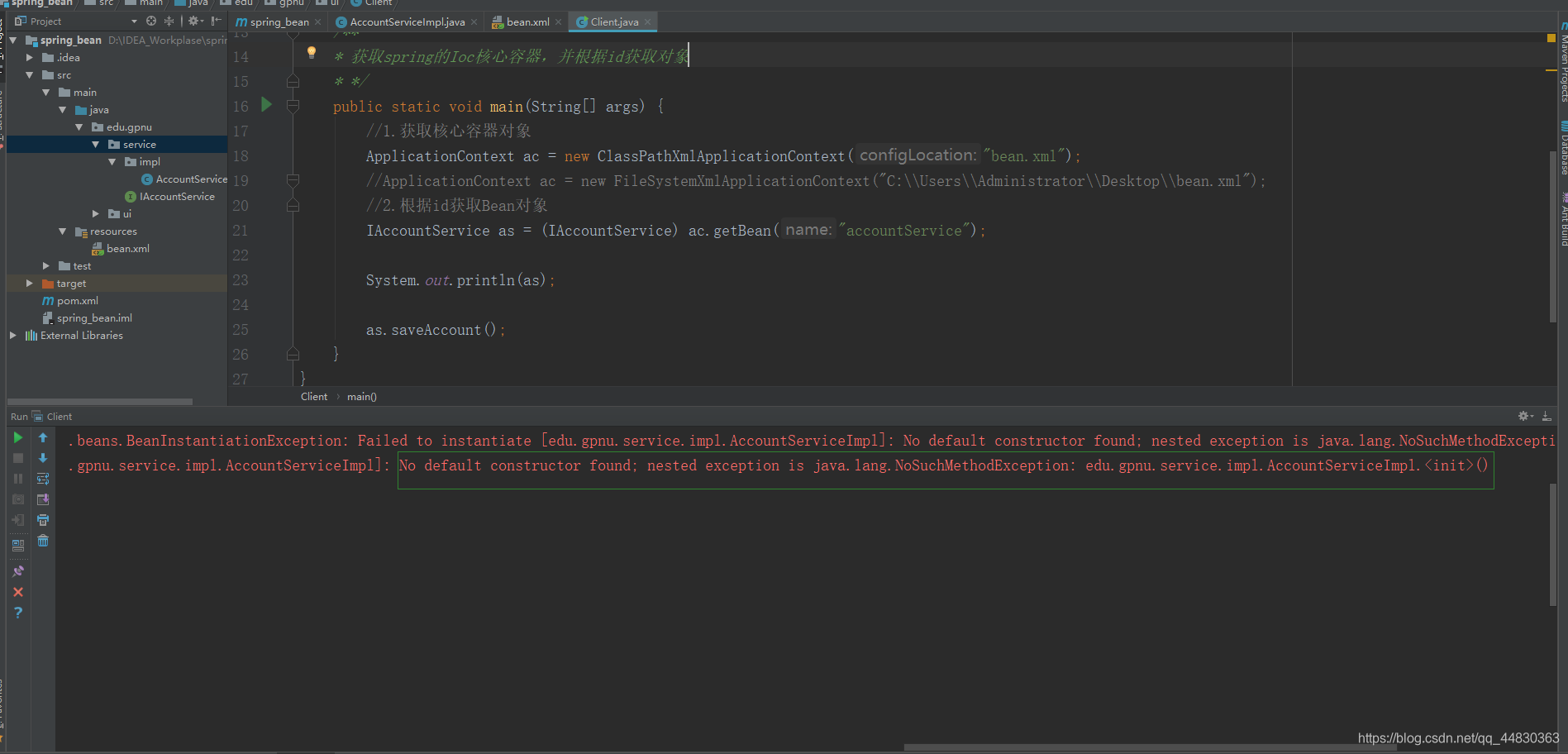This screenshot has height=754, width=1568.
Task: Open help with the blue question mark icon
Action: (x=18, y=613)
